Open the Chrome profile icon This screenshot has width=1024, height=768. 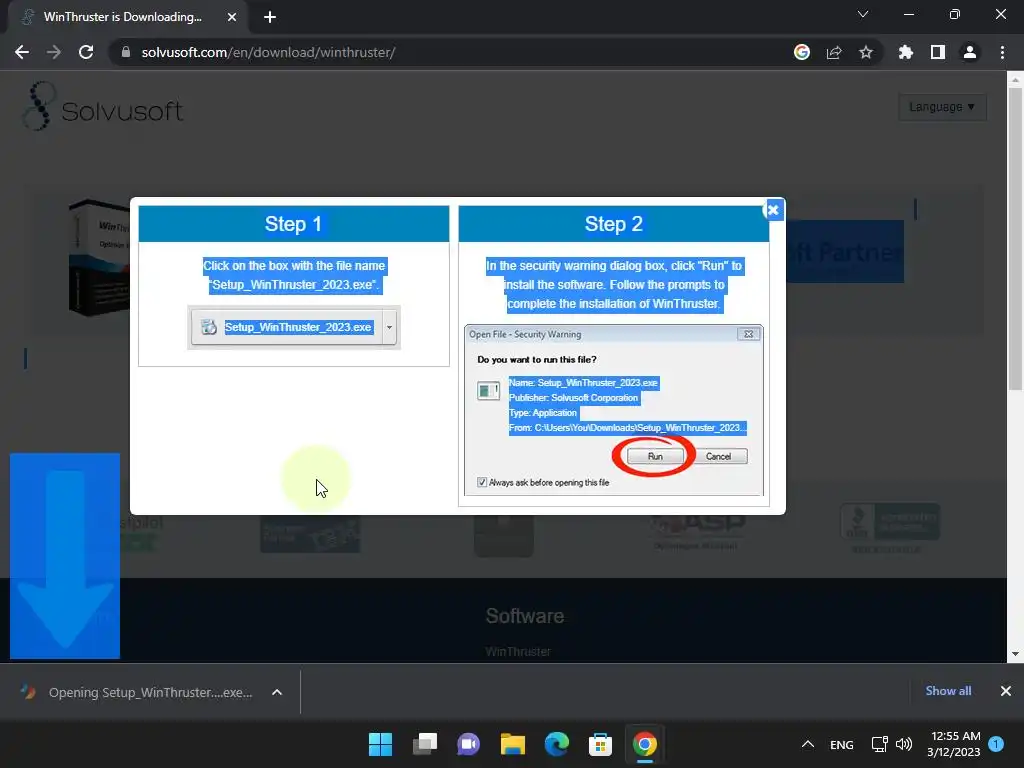(970, 52)
